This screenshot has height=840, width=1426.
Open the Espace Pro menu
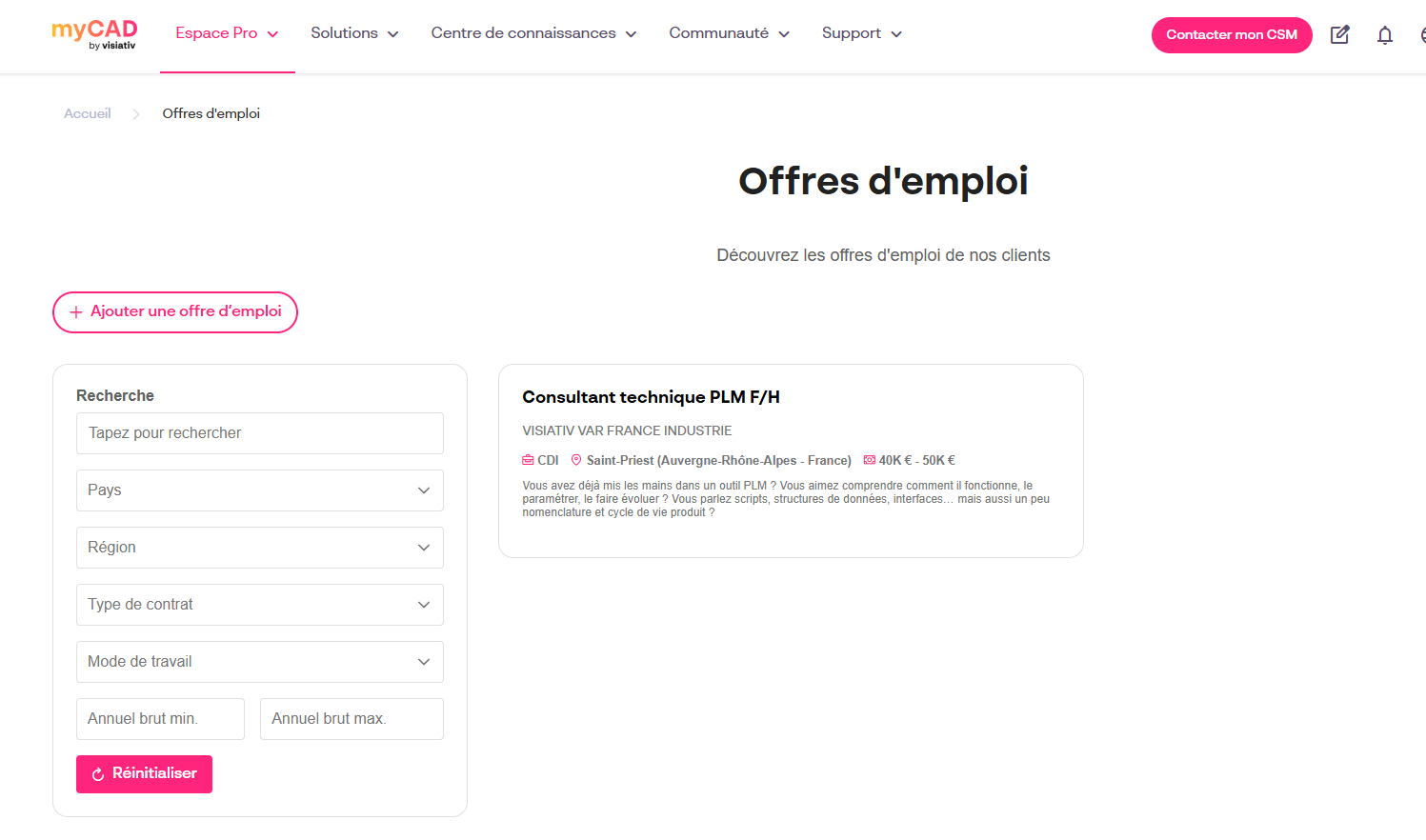(x=227, y=33)
